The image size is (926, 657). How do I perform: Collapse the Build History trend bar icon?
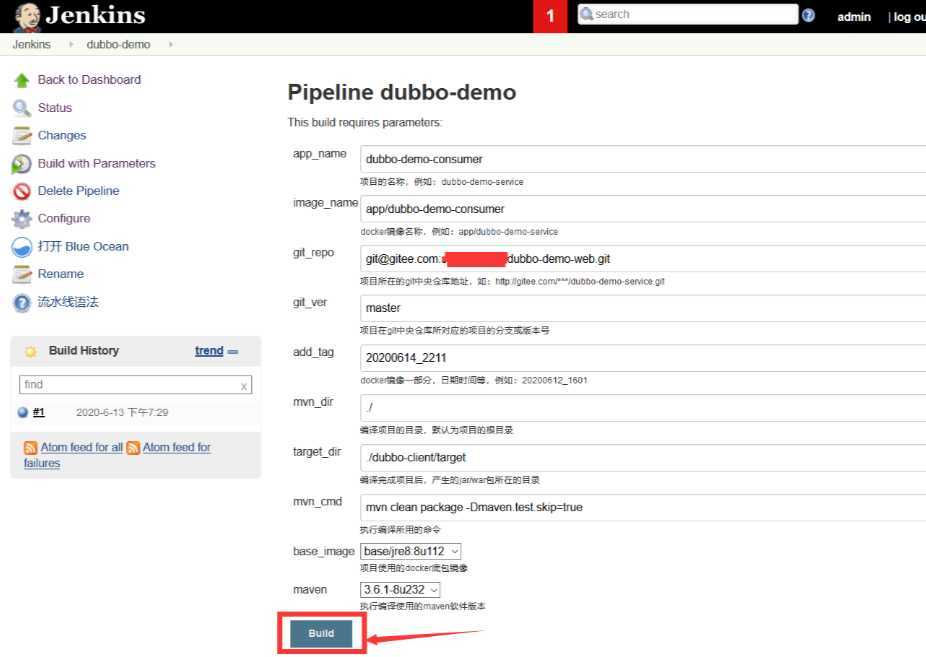click(x=233, y=352)
